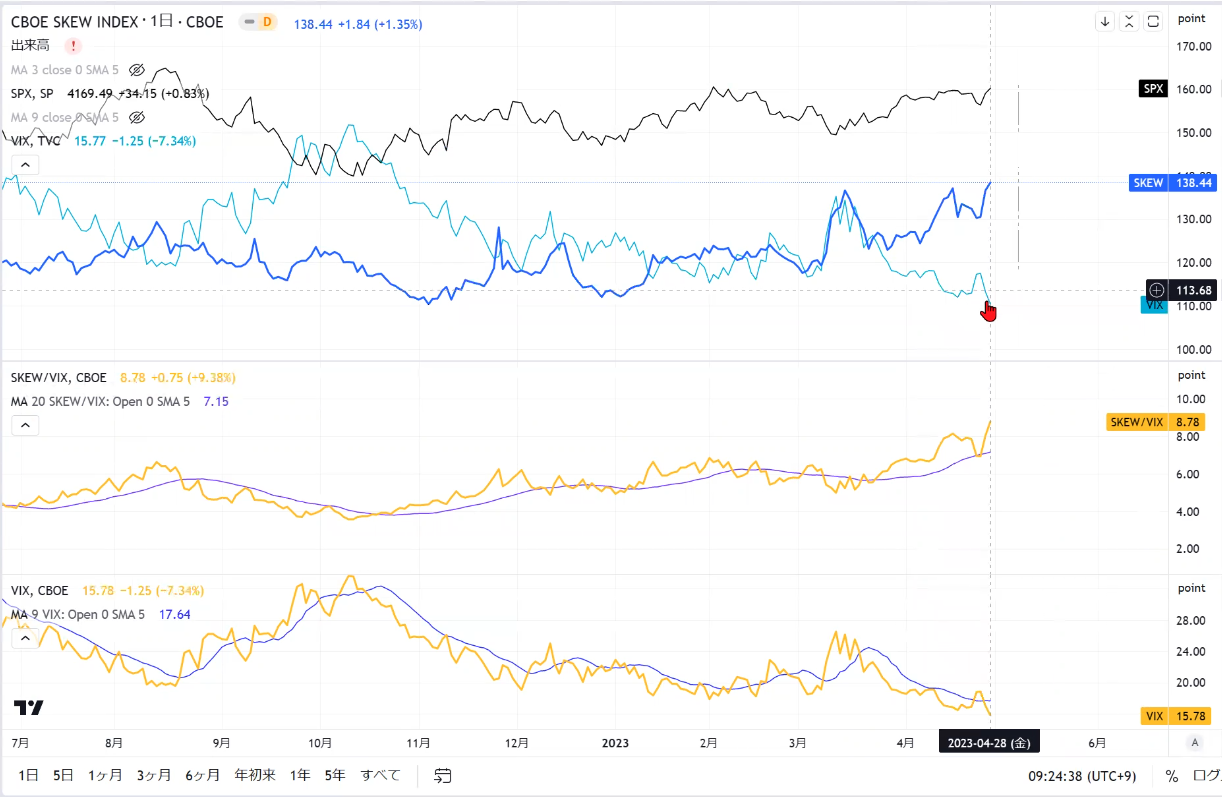Screen dimensions: 1222x797
Task: Click the VIX pane point scale unit
Action: (x=1191, y=588)
